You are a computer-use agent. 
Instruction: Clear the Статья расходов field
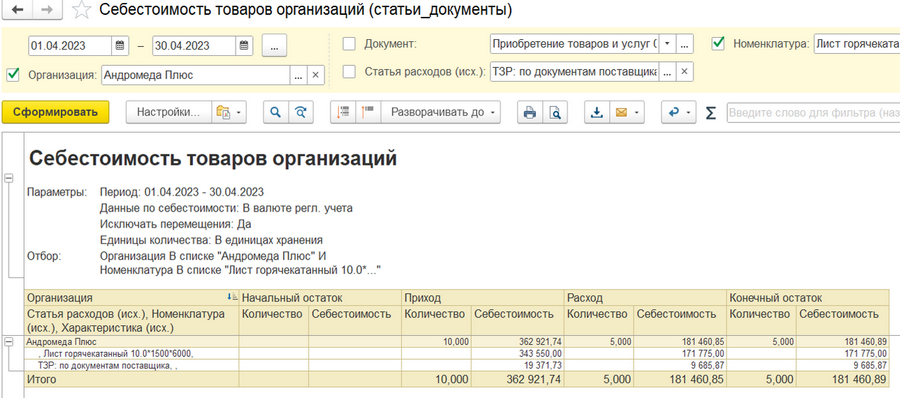684,72
